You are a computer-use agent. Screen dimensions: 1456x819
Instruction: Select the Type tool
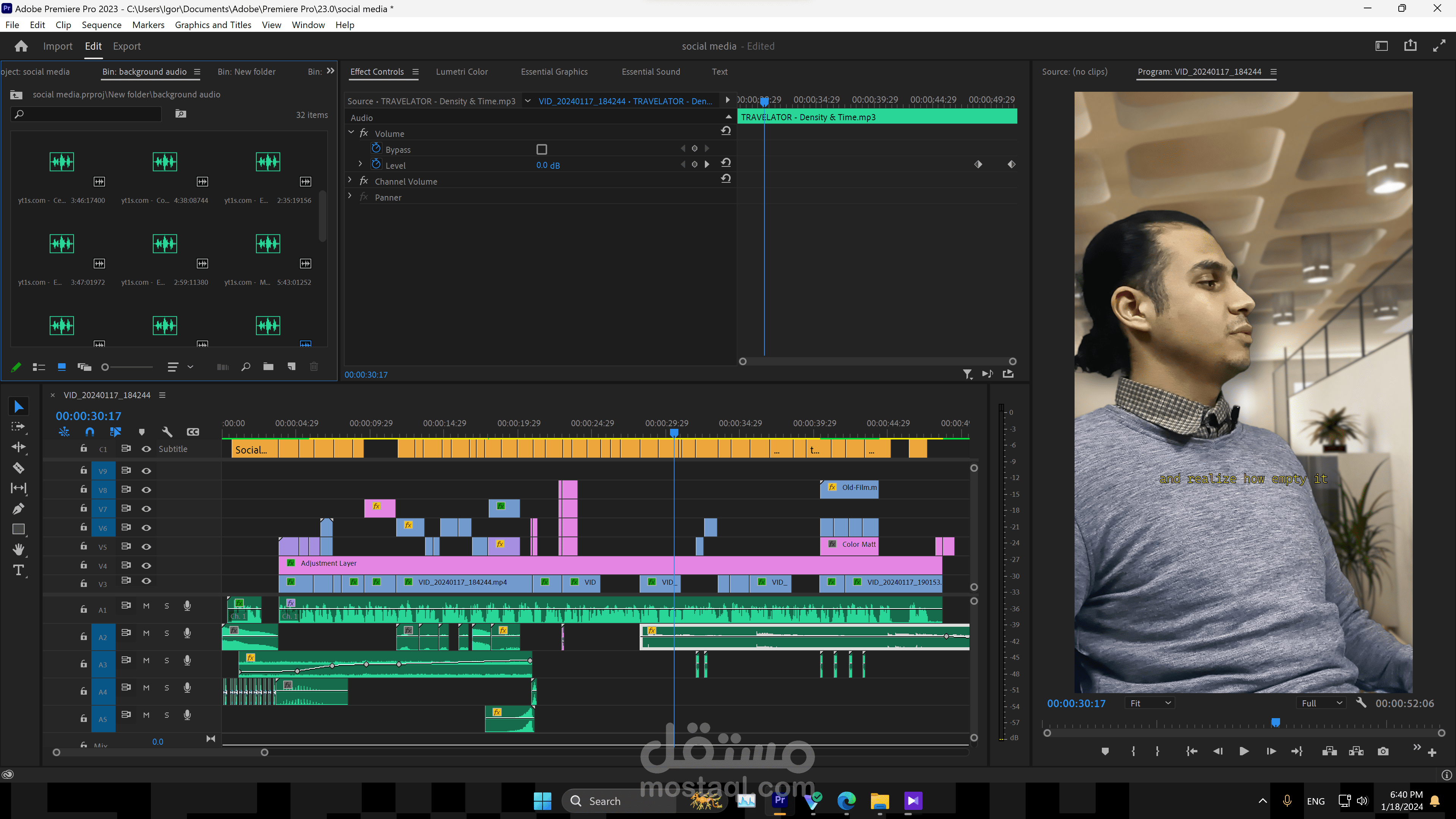(x=18, y=570)
